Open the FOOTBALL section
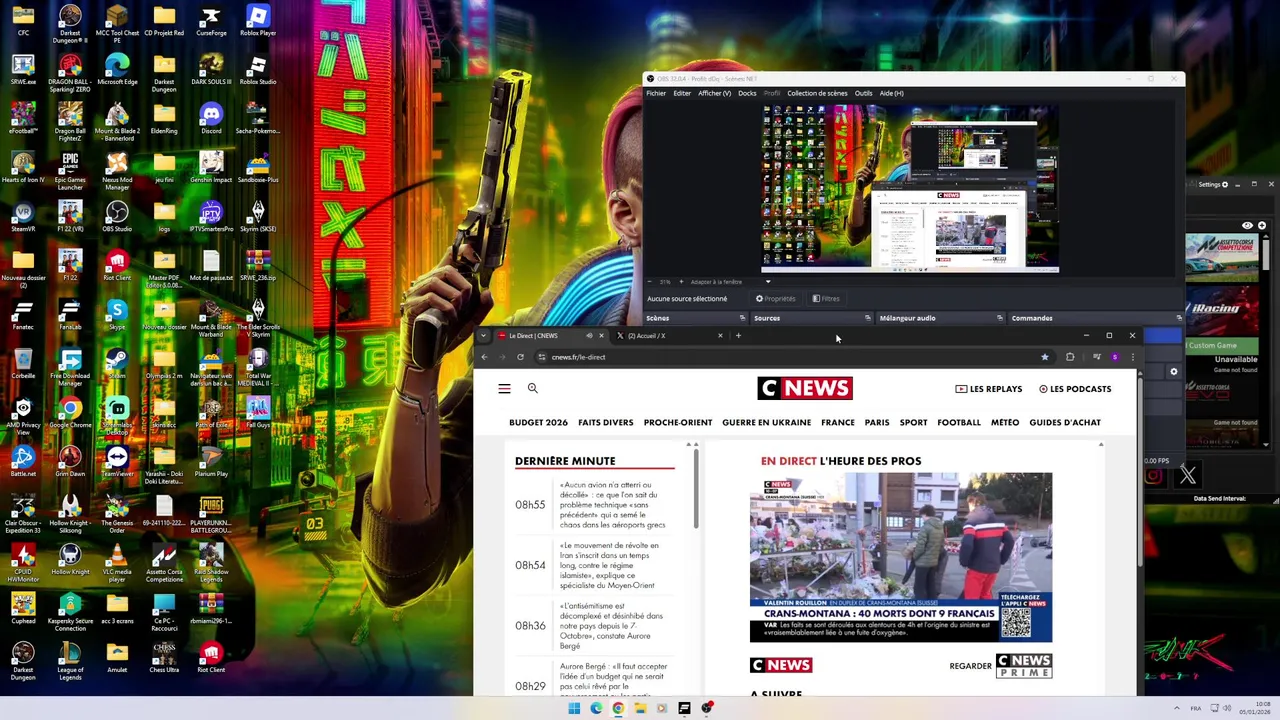Viewport: 1280px width, 720px height. (x=959, y=423)
